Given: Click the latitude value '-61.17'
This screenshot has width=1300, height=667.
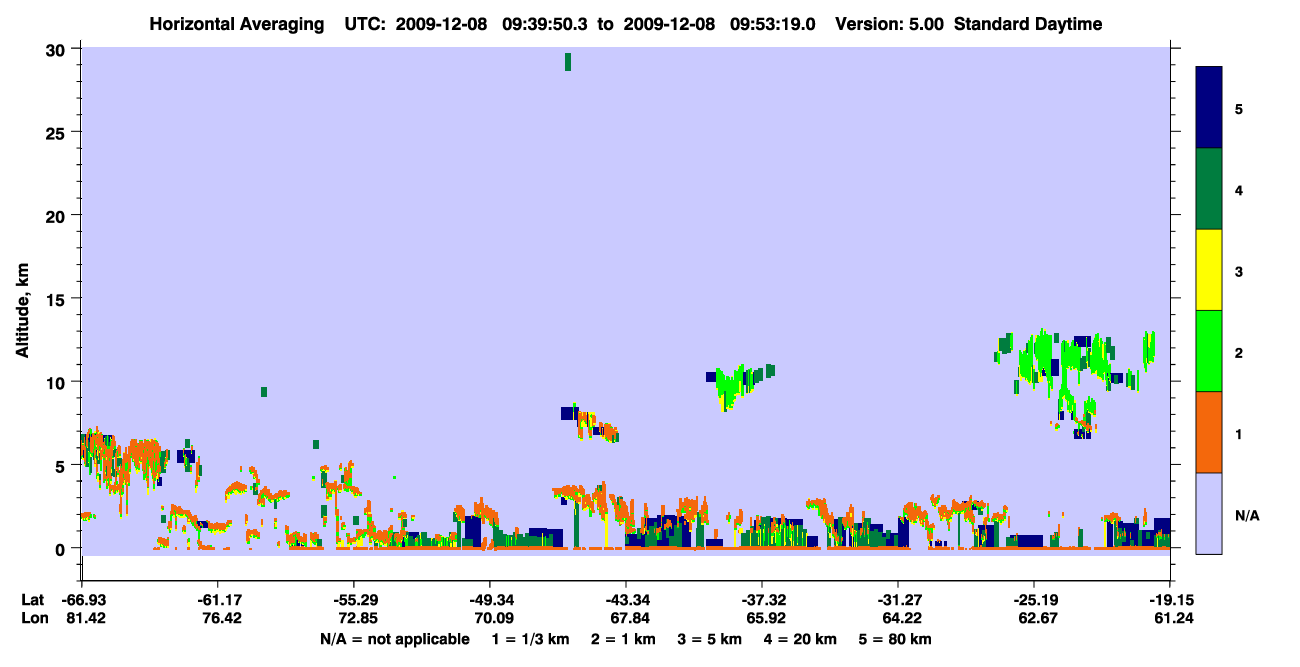Looking at the screenshot, I should click(217, 600).
